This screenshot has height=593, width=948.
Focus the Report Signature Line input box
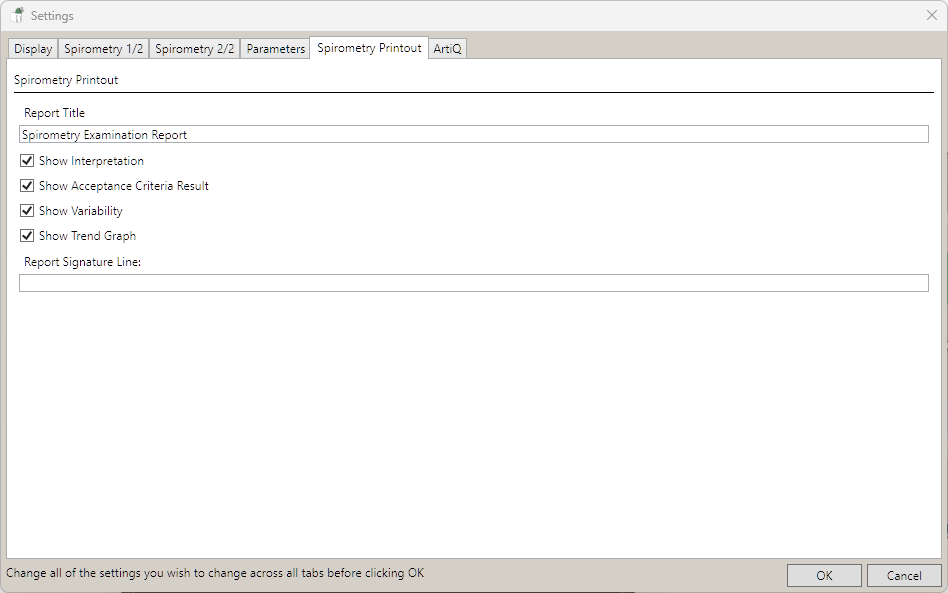473,284
